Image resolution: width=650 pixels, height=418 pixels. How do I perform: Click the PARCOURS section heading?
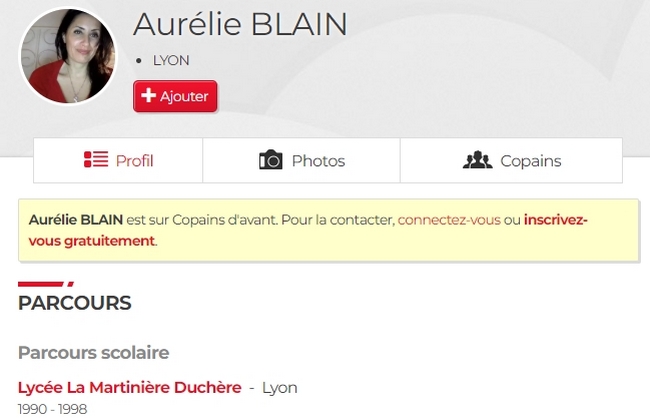74,302
